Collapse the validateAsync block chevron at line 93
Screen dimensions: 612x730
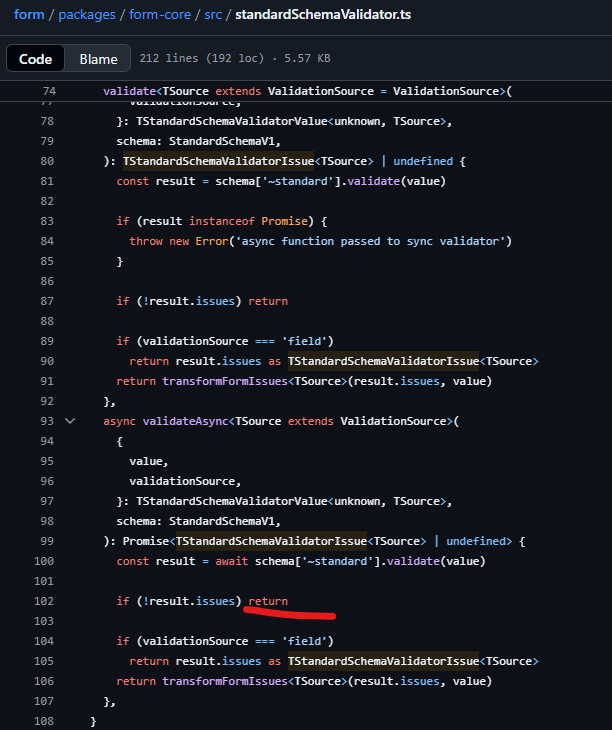pyautogui.click(x=70, y=421)
